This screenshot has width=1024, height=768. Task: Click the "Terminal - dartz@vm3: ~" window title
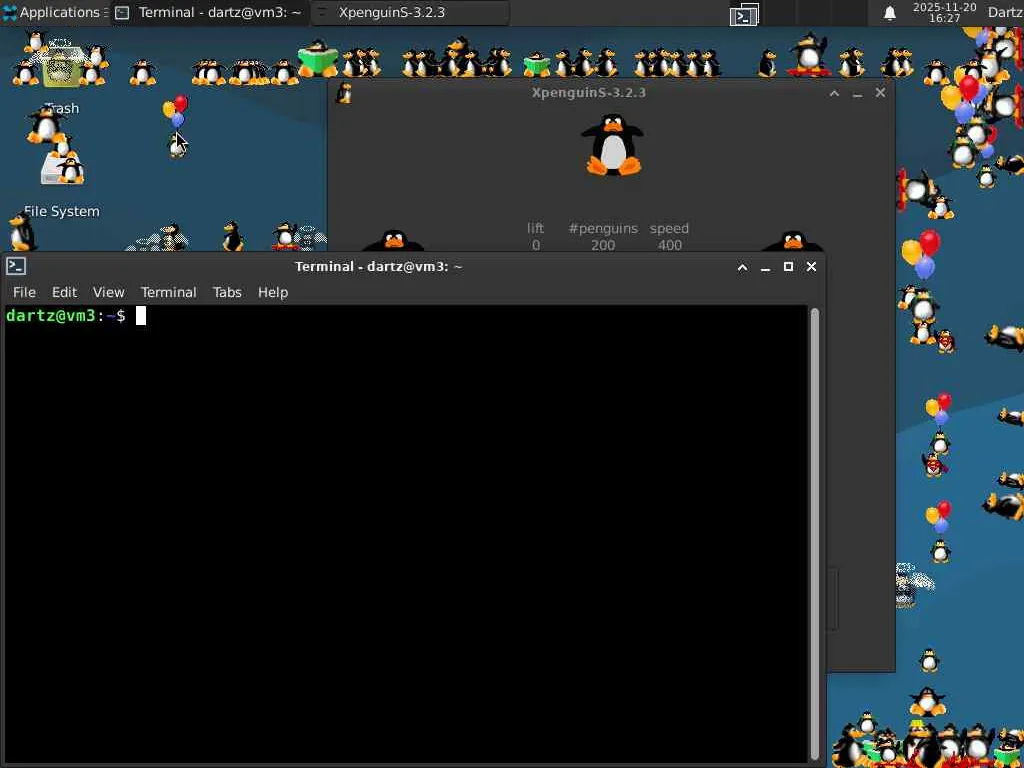[379, 266]
